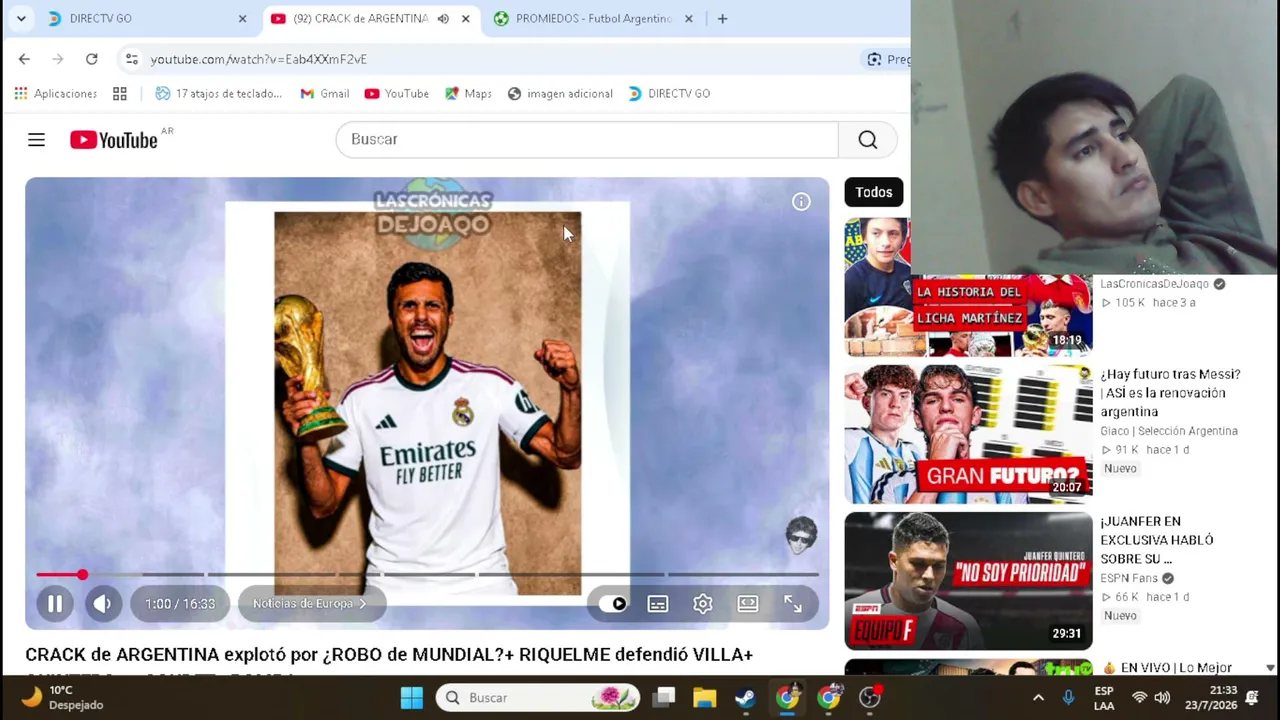
Task: Open the tab search dropdown arrow
Action: click(20, 19)
